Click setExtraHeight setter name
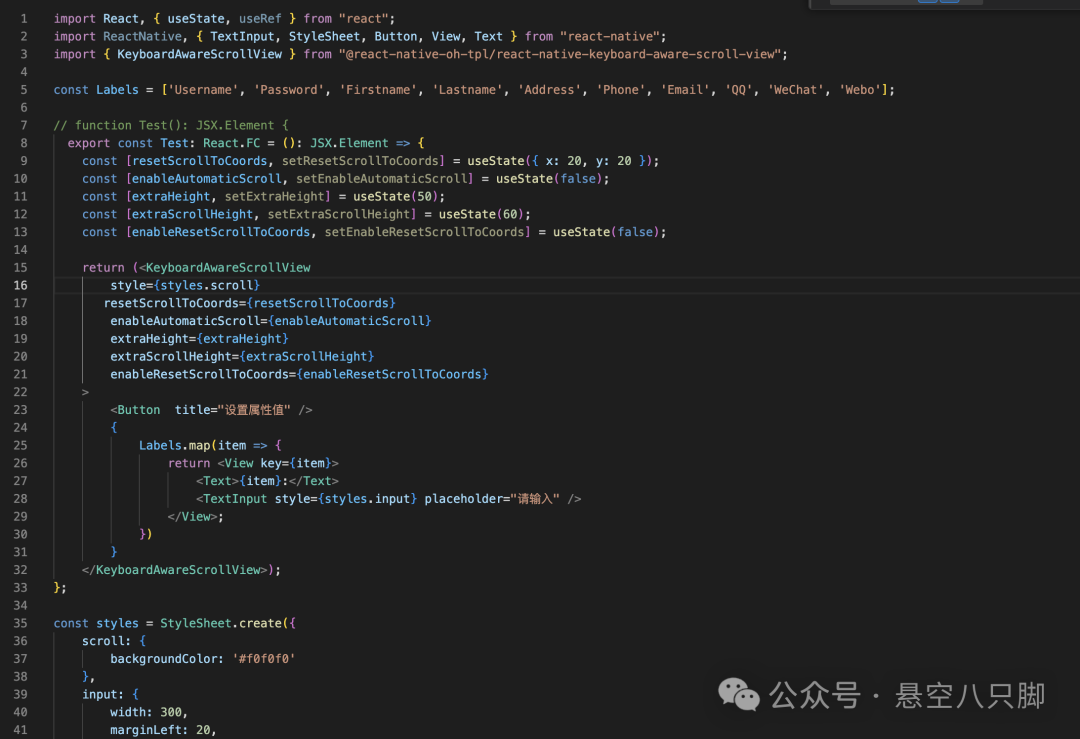This screenshot has height=739, width=1080. 274,197
